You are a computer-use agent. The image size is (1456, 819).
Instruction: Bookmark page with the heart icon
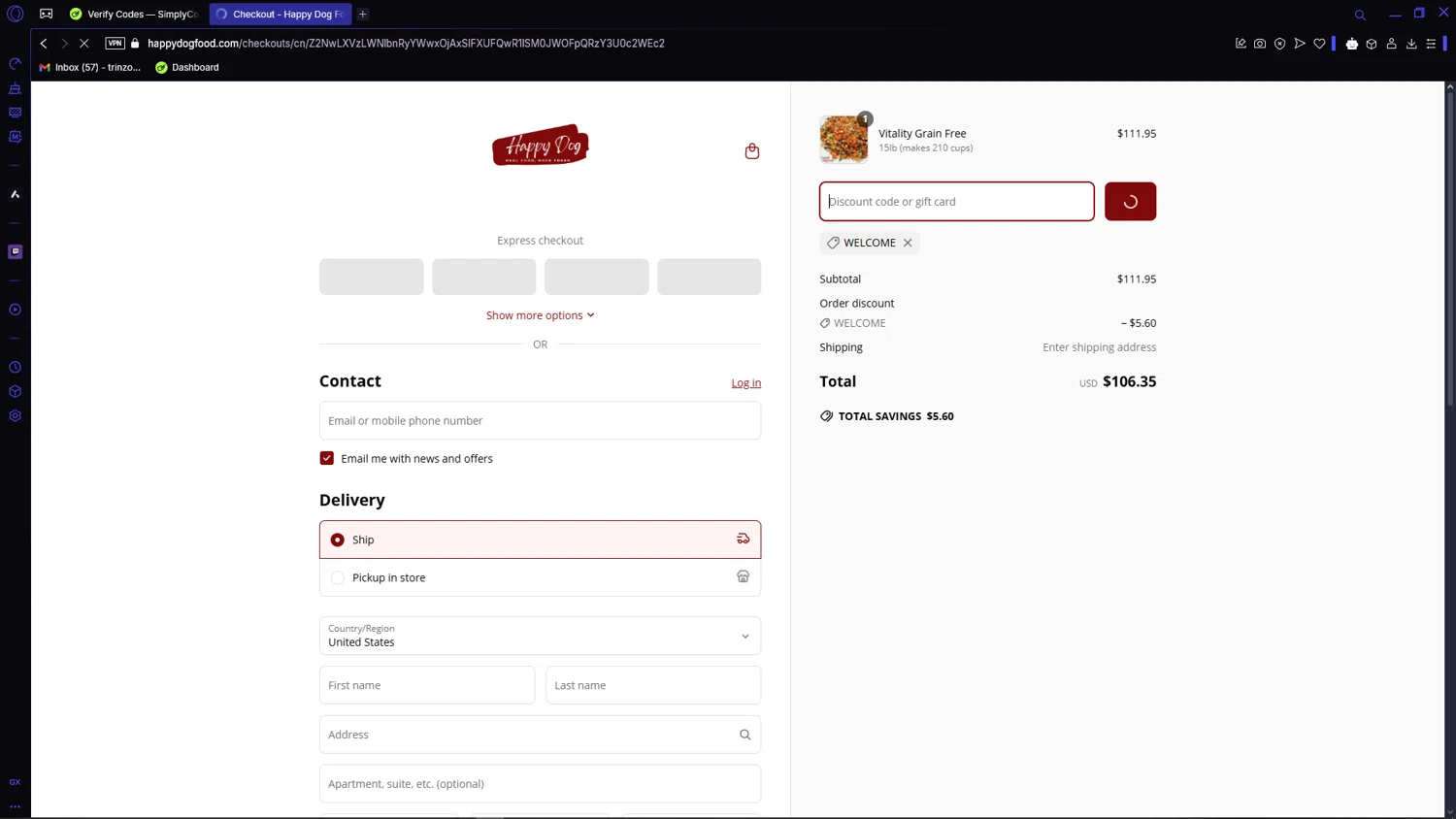[1319, 44]
